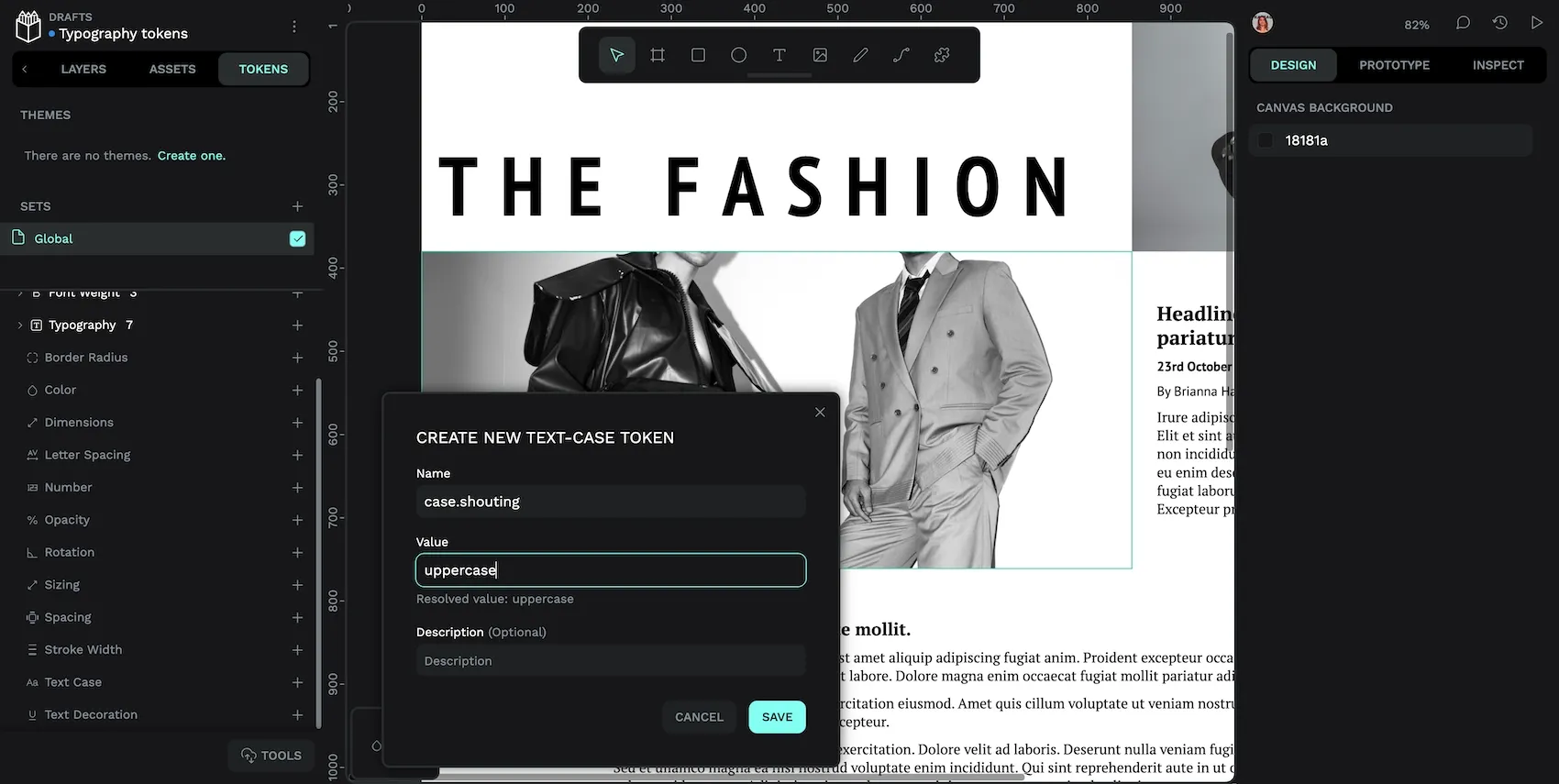The width and height of the screenshot is (1559, 784).
Task: Focus the Description input field
Action: click(611, 661)
